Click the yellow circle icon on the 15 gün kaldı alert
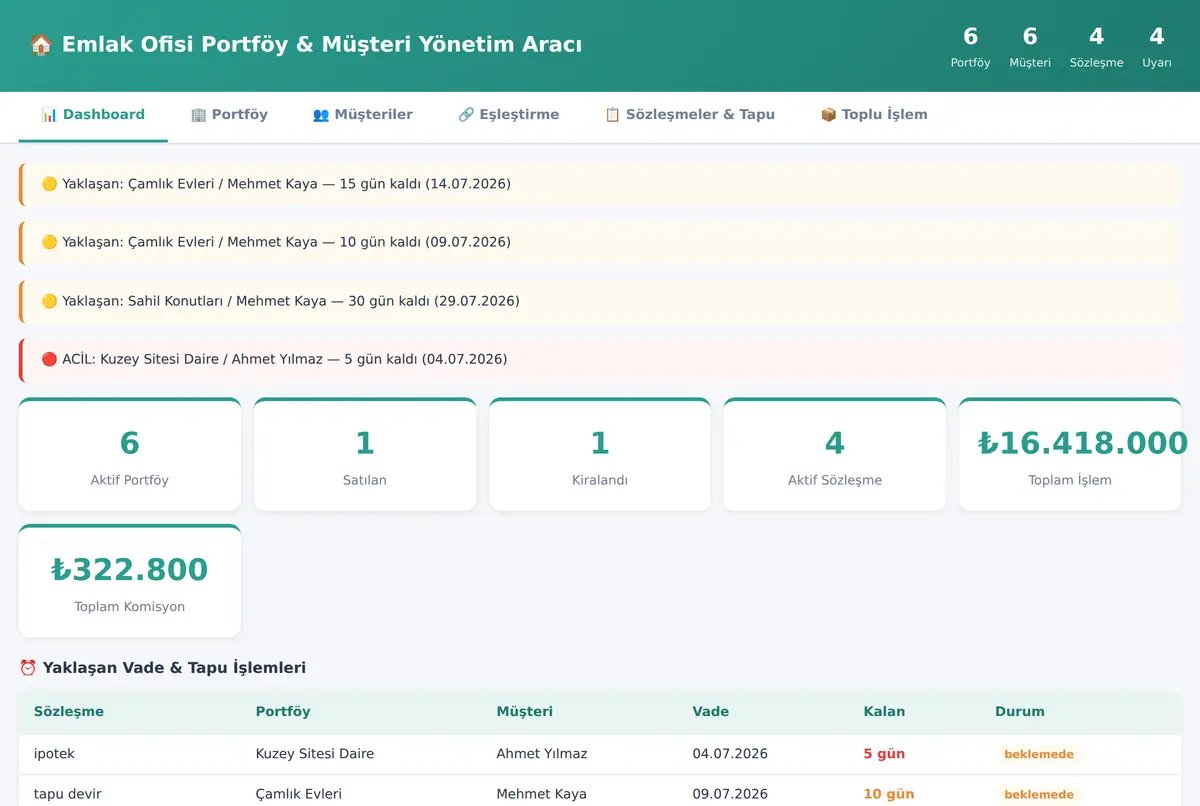Image resolution: width=1200 pixels, height=806 pixels. pyautogui.click(x=49, y=184)
